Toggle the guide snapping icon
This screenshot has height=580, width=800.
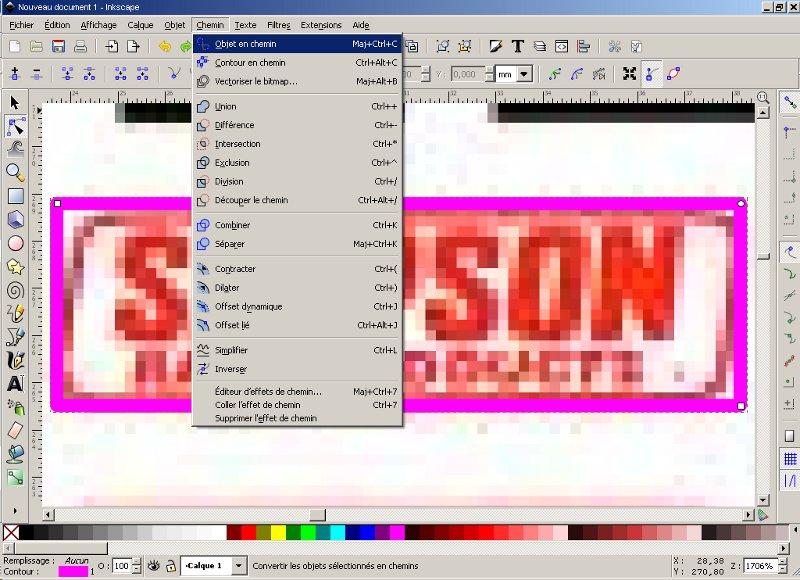(789, 481)
